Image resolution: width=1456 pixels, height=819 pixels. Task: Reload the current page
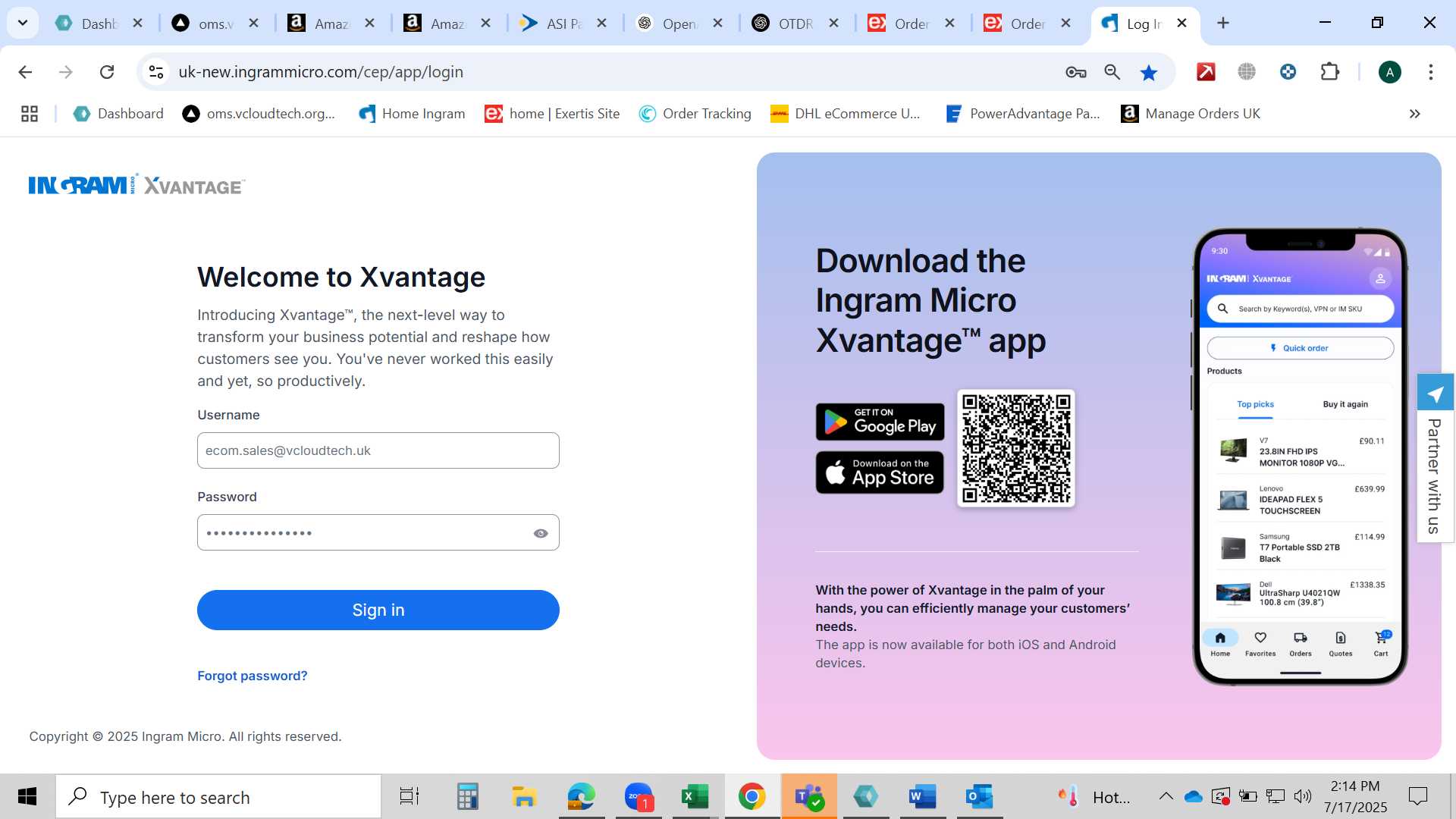click(107, 72)
